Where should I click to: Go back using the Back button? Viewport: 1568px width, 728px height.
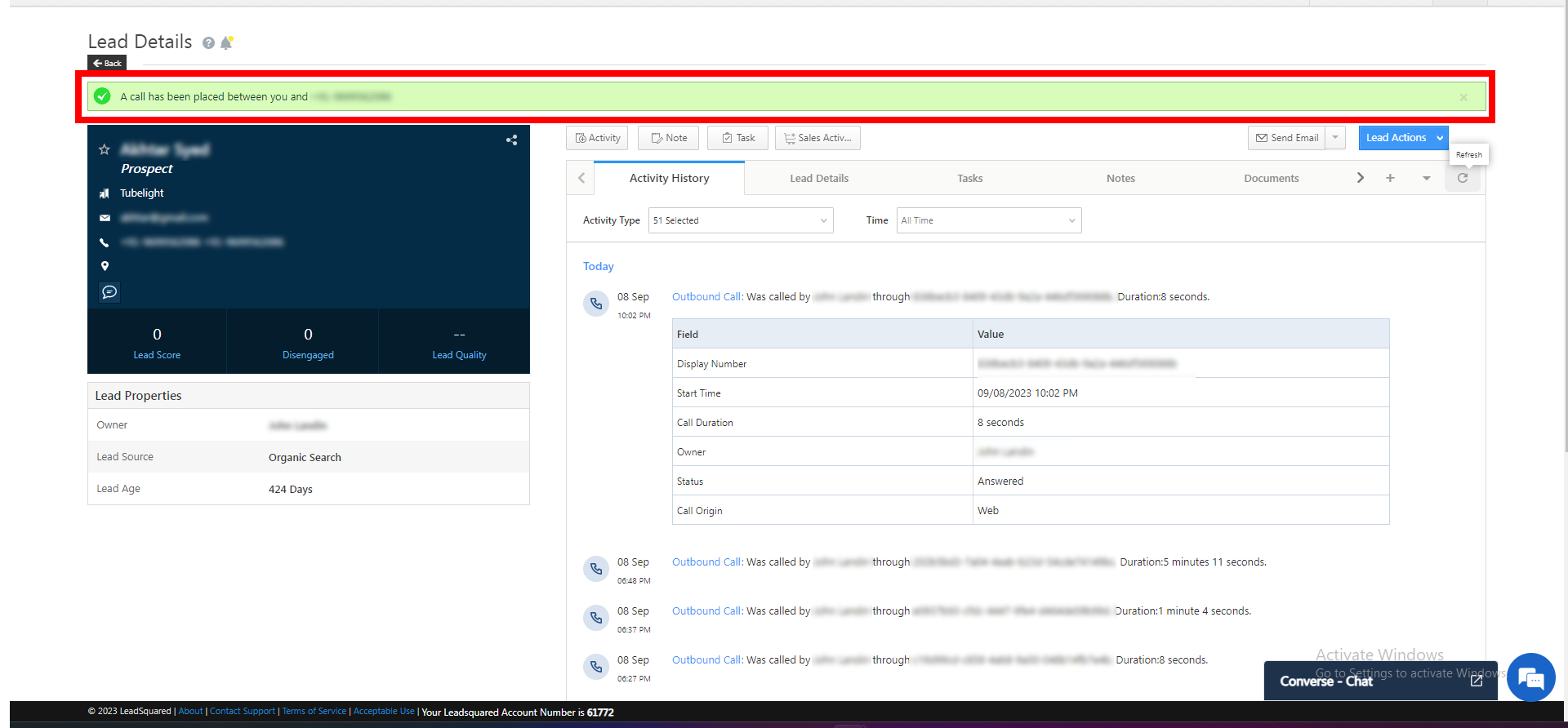coord(107,63)
